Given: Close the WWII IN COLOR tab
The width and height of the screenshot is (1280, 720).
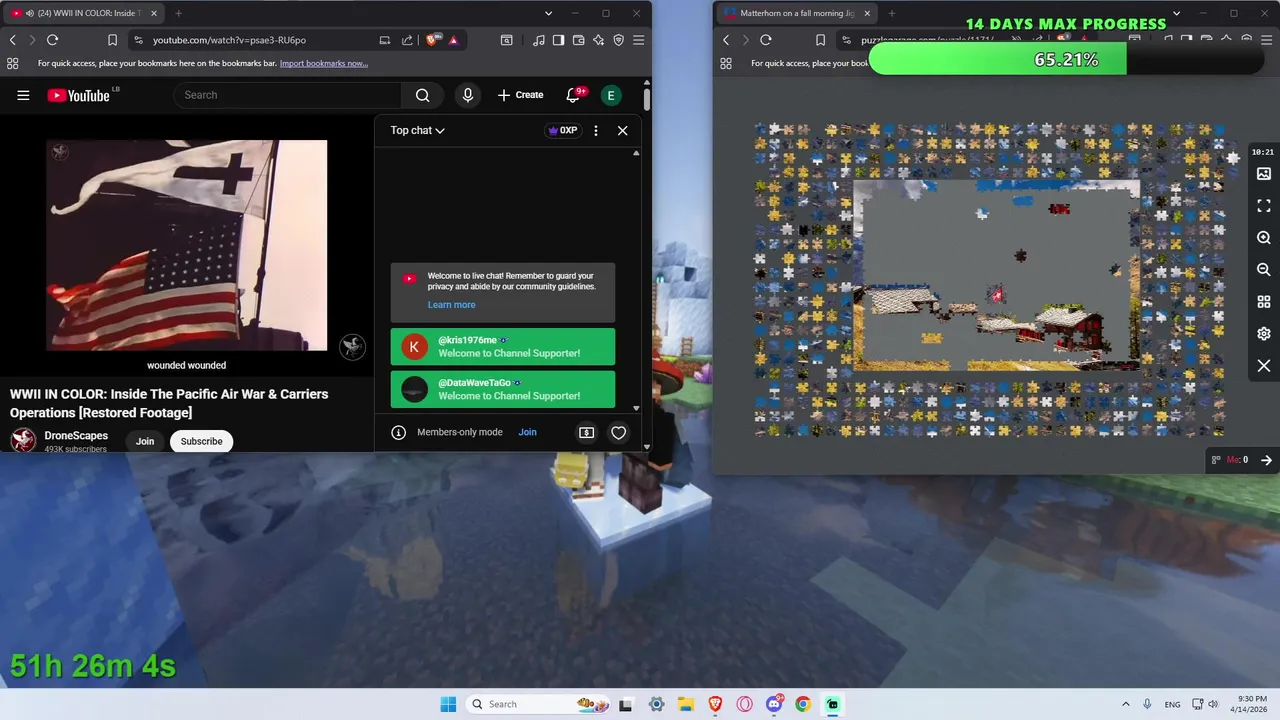Looking at the screenshot, I should click(x=152, y=13).
